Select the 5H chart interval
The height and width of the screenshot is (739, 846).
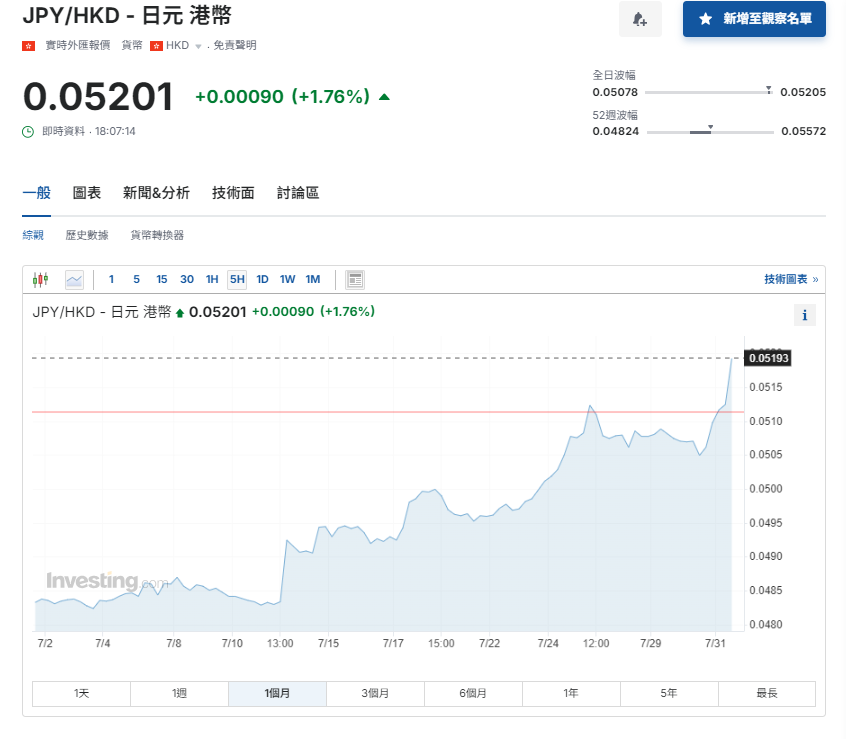pyautogui.click(x=236, y=279)
